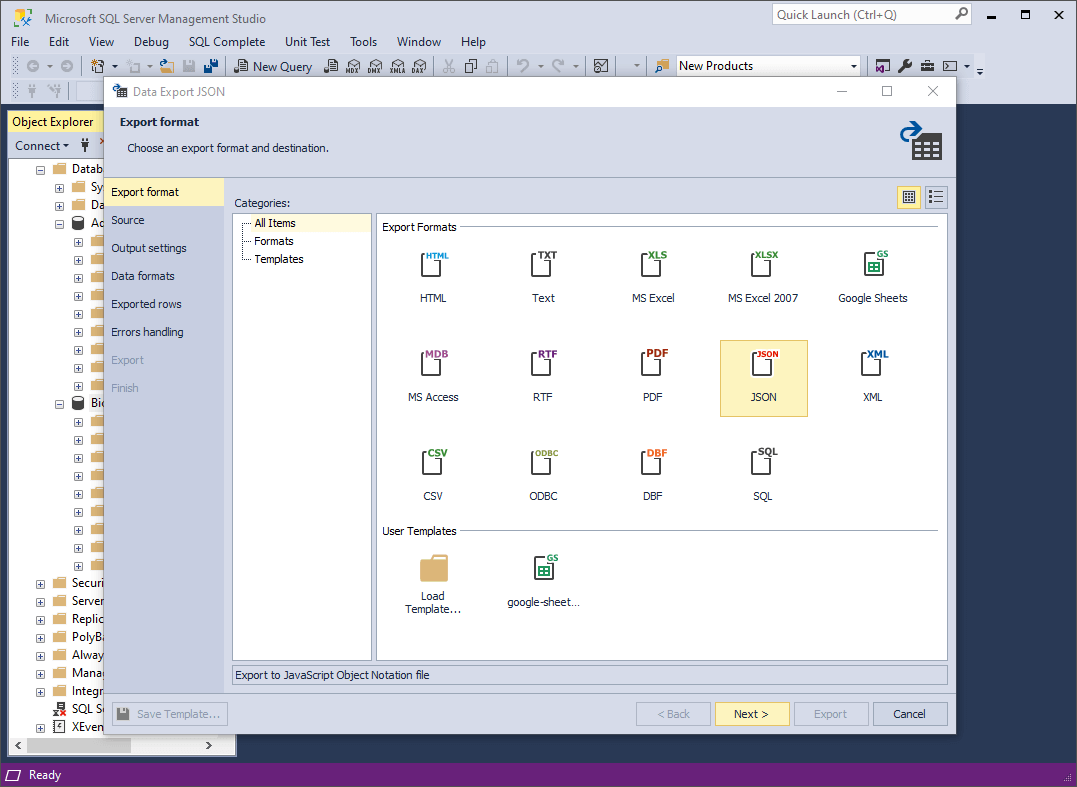Switch export formats to thumbnail view
The image size is (1077, 787).
[x=908, y=197]
